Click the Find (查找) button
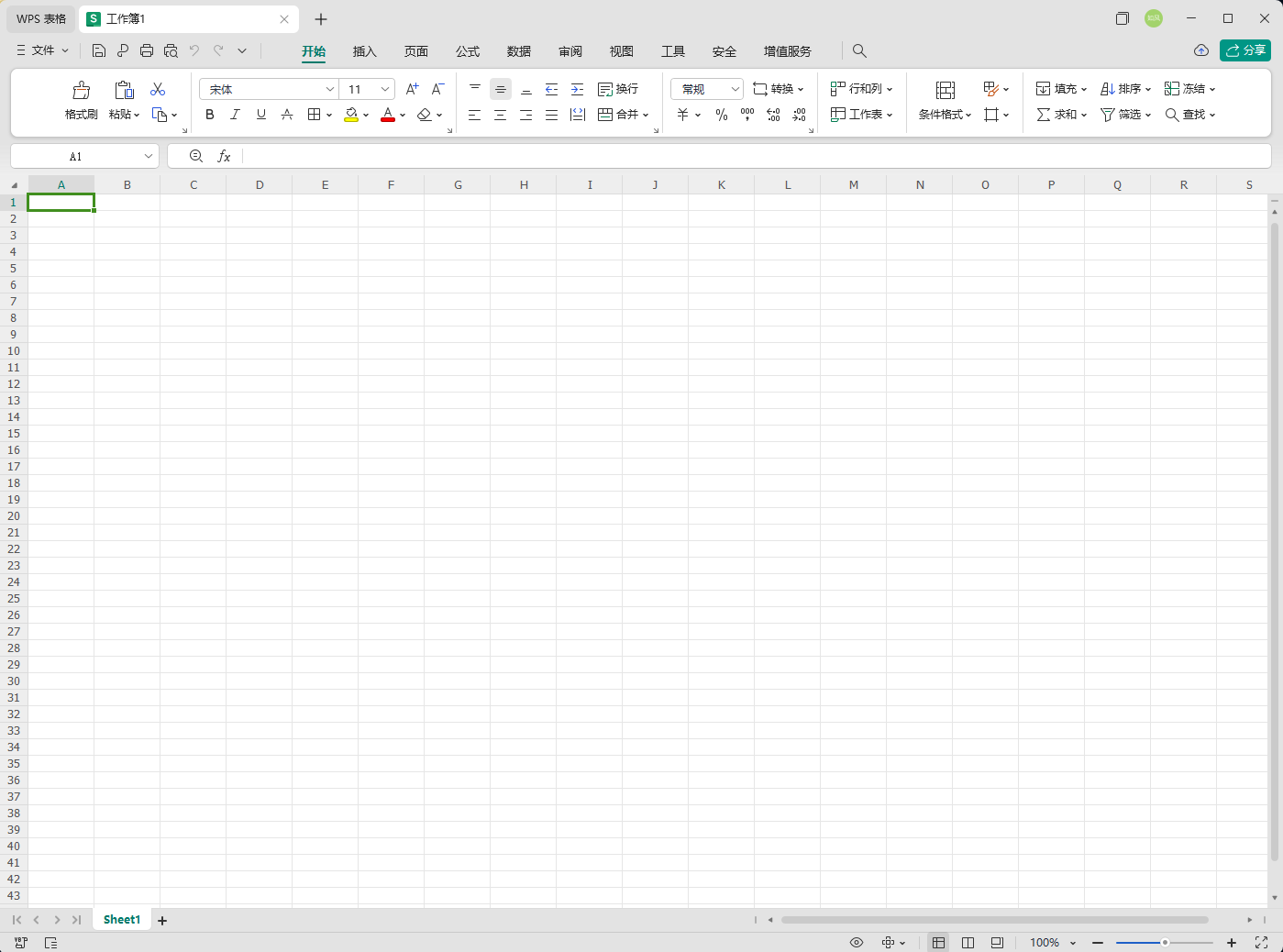Viewport: 1283px width, 952px height. [x=1189, y=115]
